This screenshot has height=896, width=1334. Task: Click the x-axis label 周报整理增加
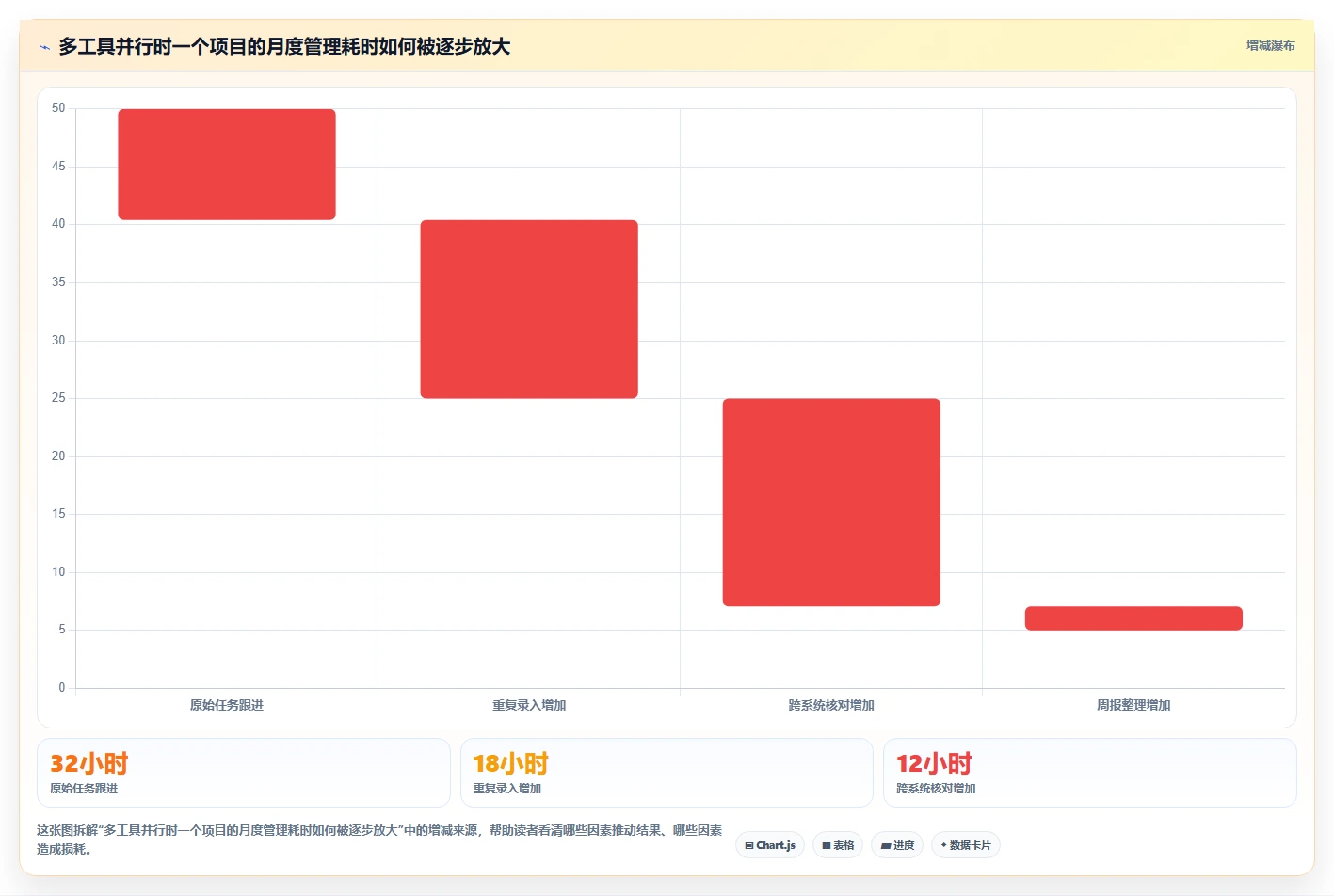pyautogui.click(x=1133, y=705)
